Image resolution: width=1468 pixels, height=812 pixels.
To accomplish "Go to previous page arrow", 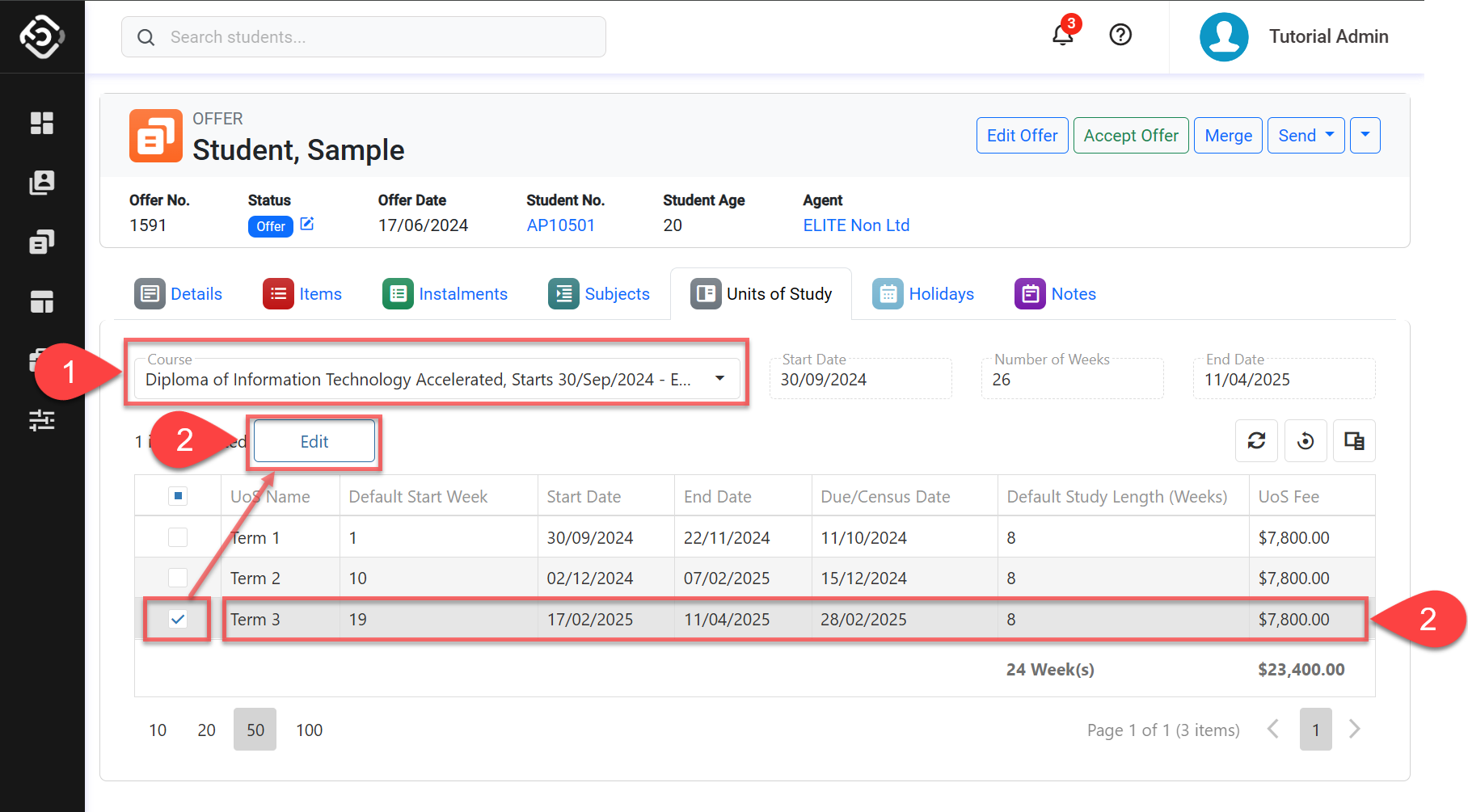I will 1273,729.
